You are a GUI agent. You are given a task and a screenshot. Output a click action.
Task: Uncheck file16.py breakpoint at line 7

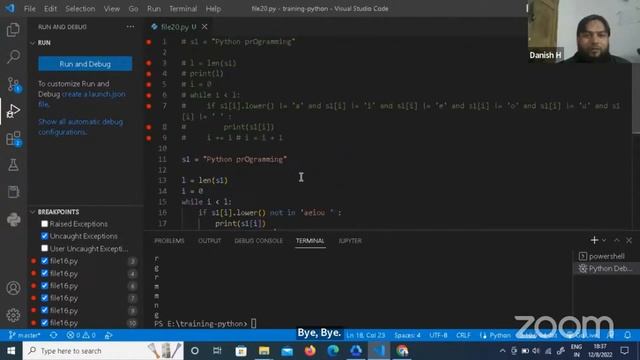click(44, 298)
